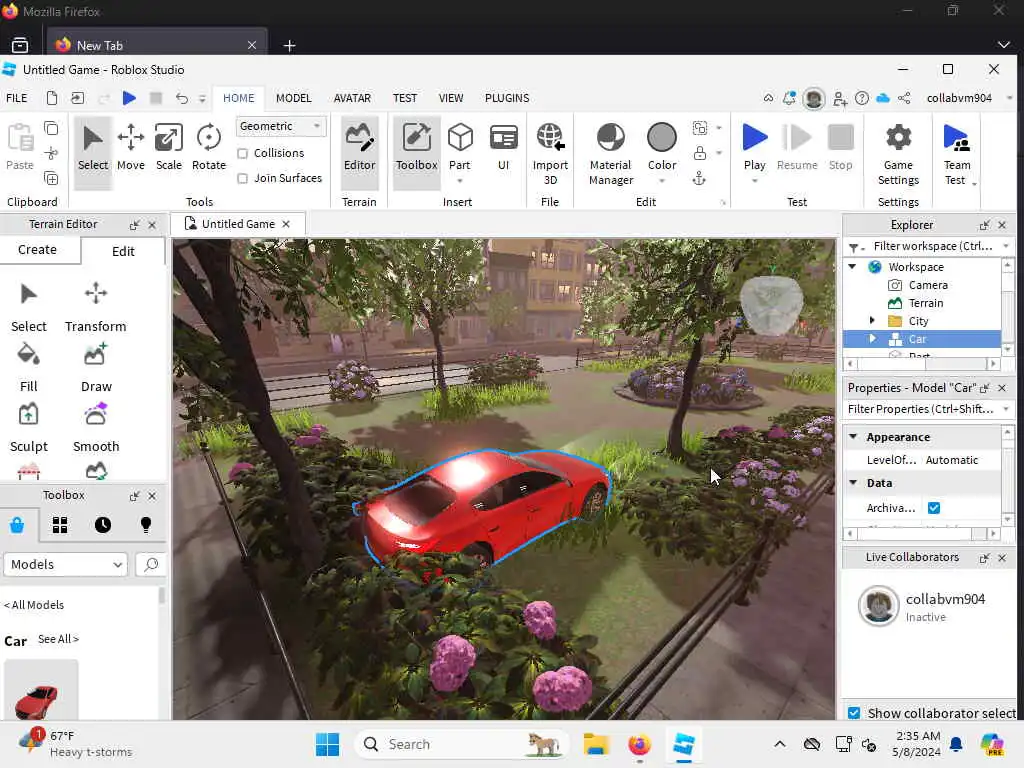Open collabvm904 account name menu
The height and width of the screenshot is (768, 1024).
click(959, 98)
